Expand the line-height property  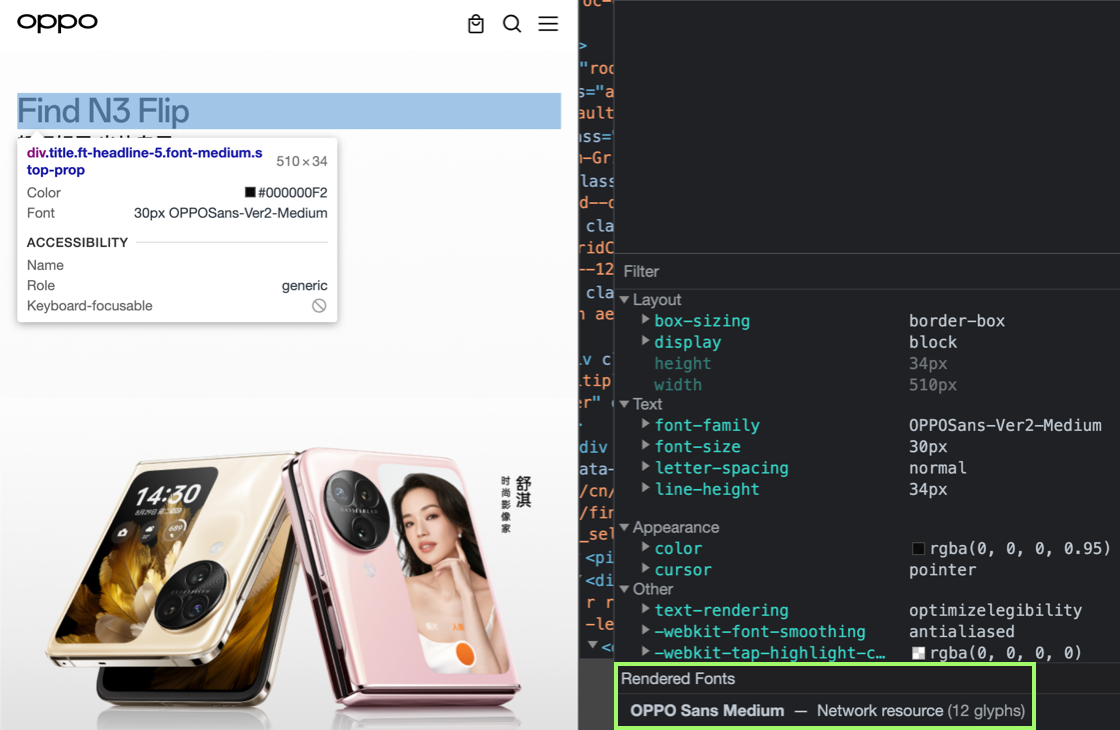(x=646, y=489)
